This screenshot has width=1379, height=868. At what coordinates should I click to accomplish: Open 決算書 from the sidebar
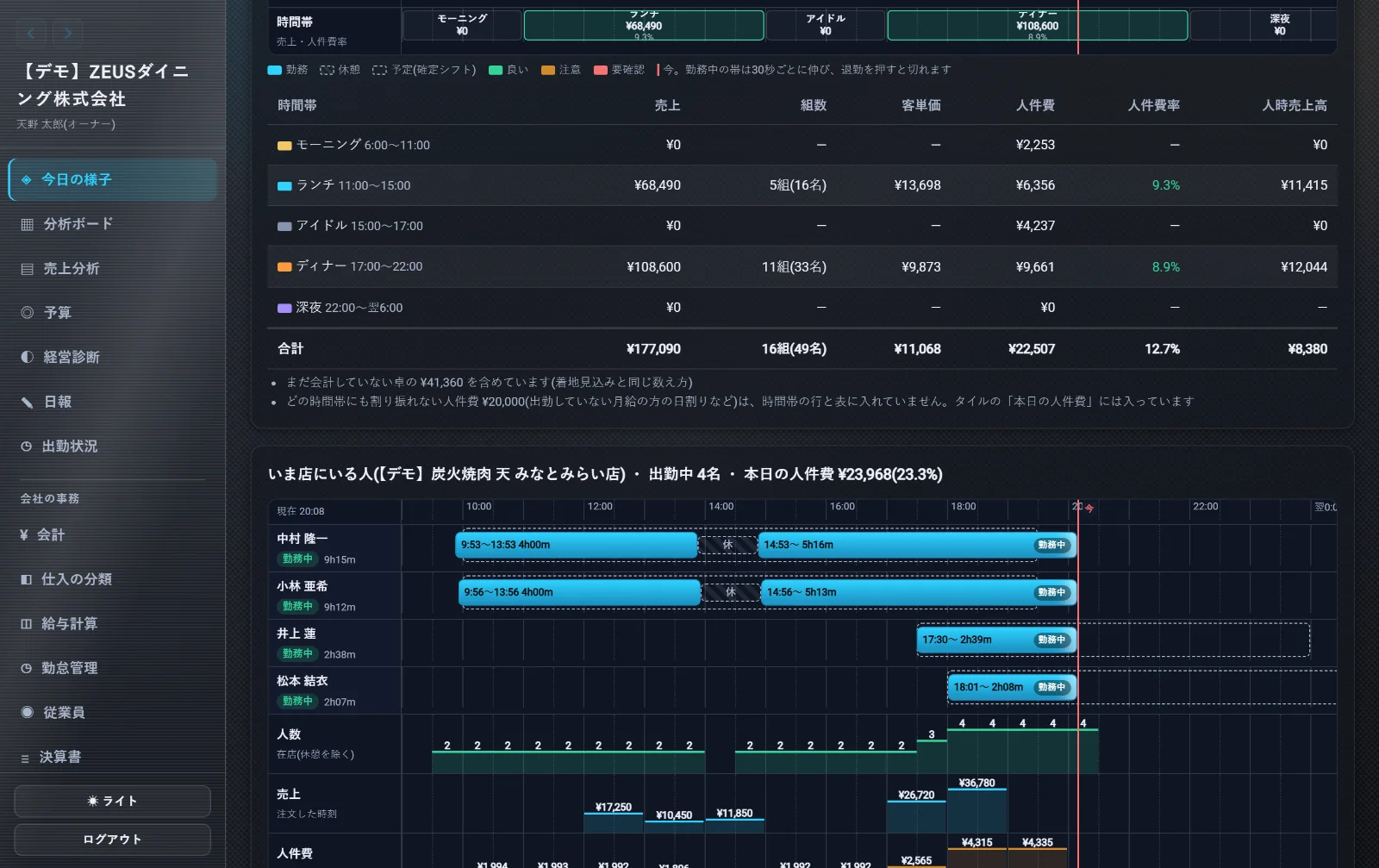coord(113,757)
